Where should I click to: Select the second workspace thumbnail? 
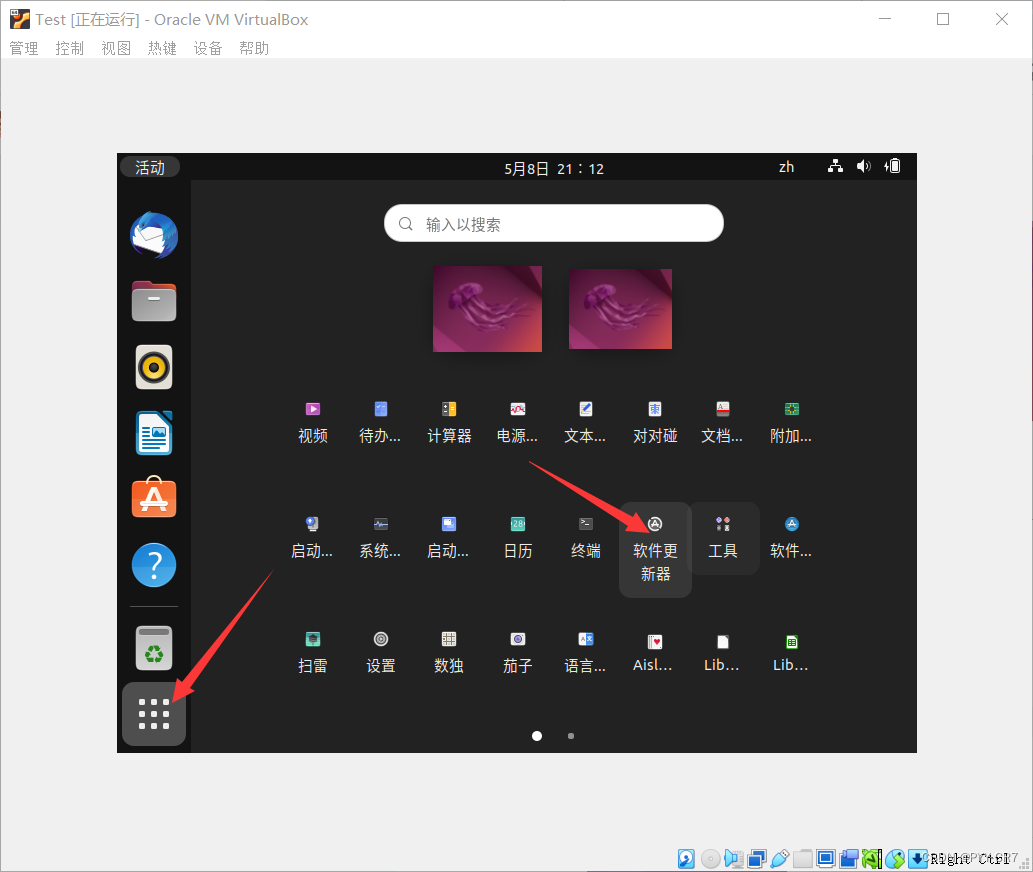point(621,309)
